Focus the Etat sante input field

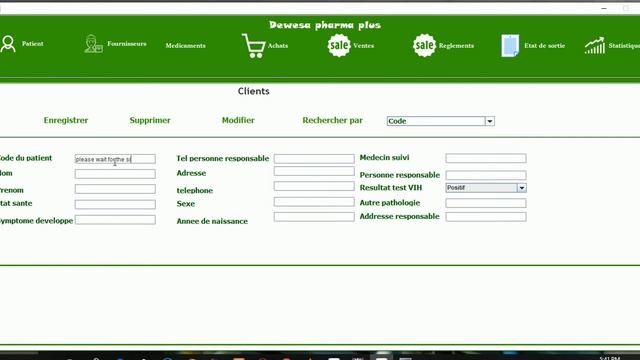(x=115, y=204)
